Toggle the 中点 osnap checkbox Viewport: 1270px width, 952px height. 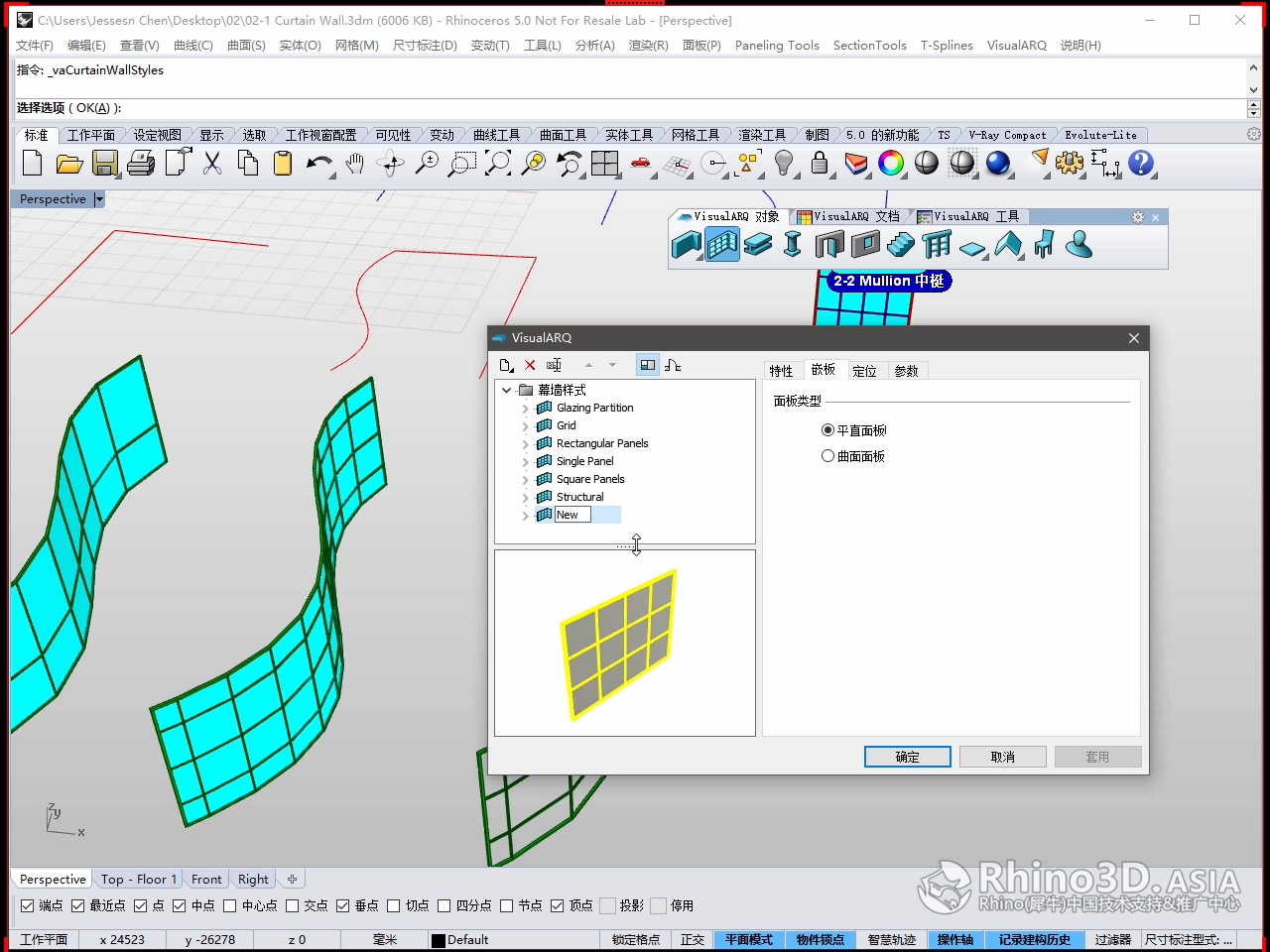(180, 905)
